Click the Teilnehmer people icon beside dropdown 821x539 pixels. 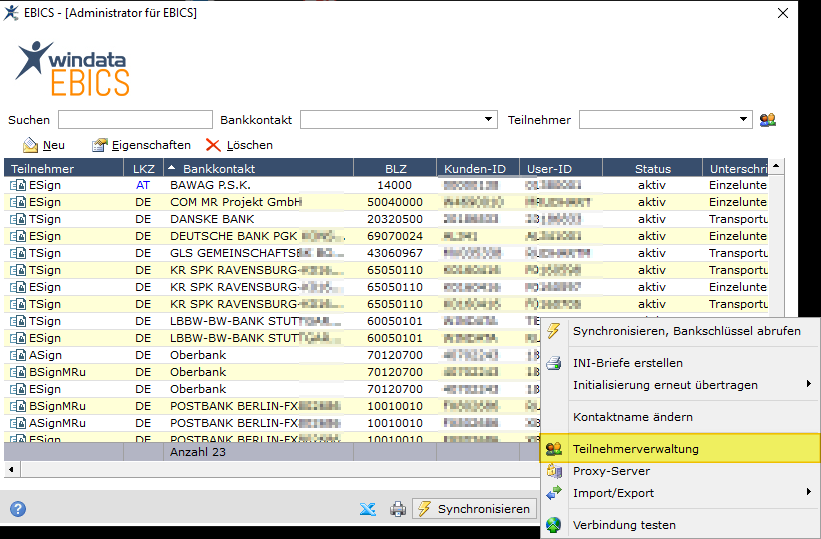(x=768, y=120)
